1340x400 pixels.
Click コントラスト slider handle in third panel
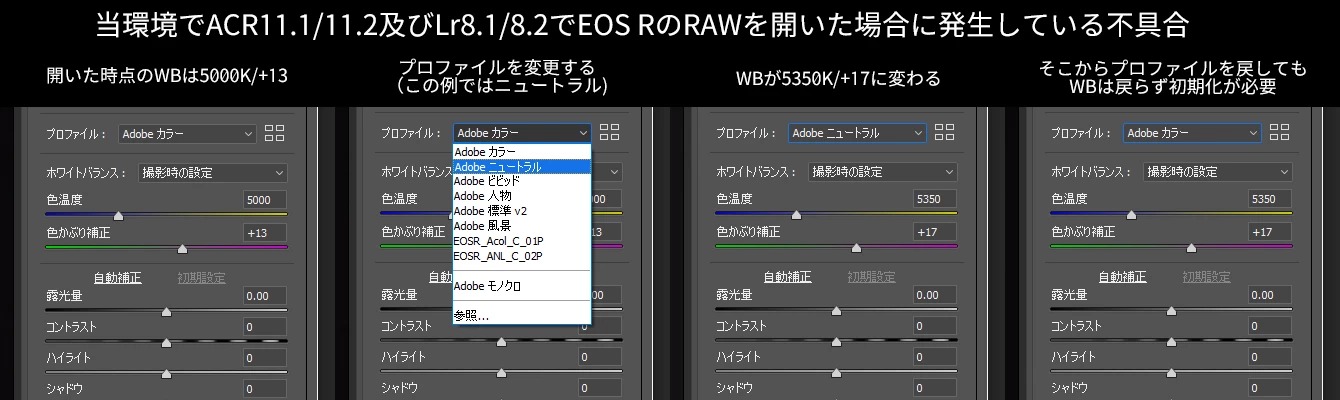(x=836, y=342)
